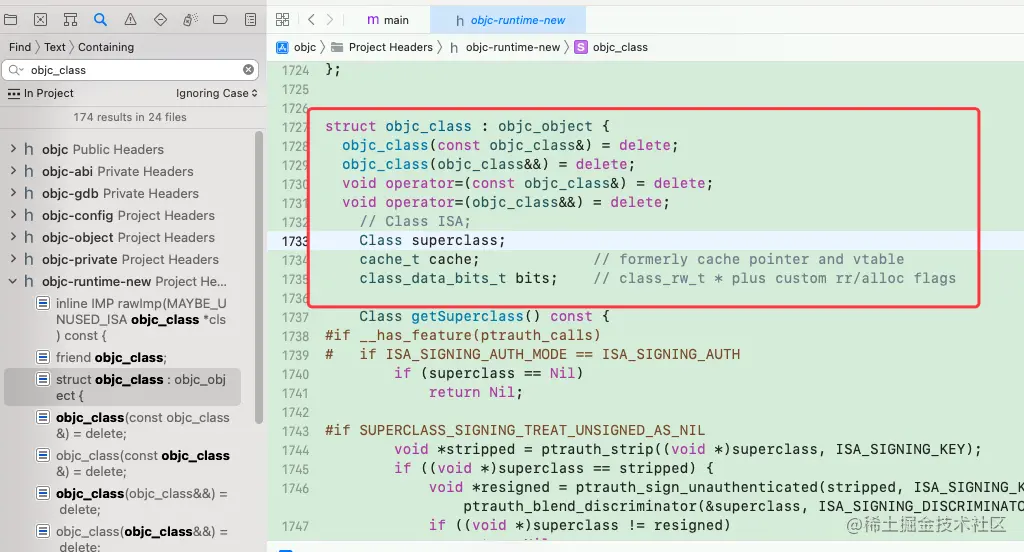The image size is (1024, 552).
Task: Switch to the main tab
Action: [x=388, y=20]
